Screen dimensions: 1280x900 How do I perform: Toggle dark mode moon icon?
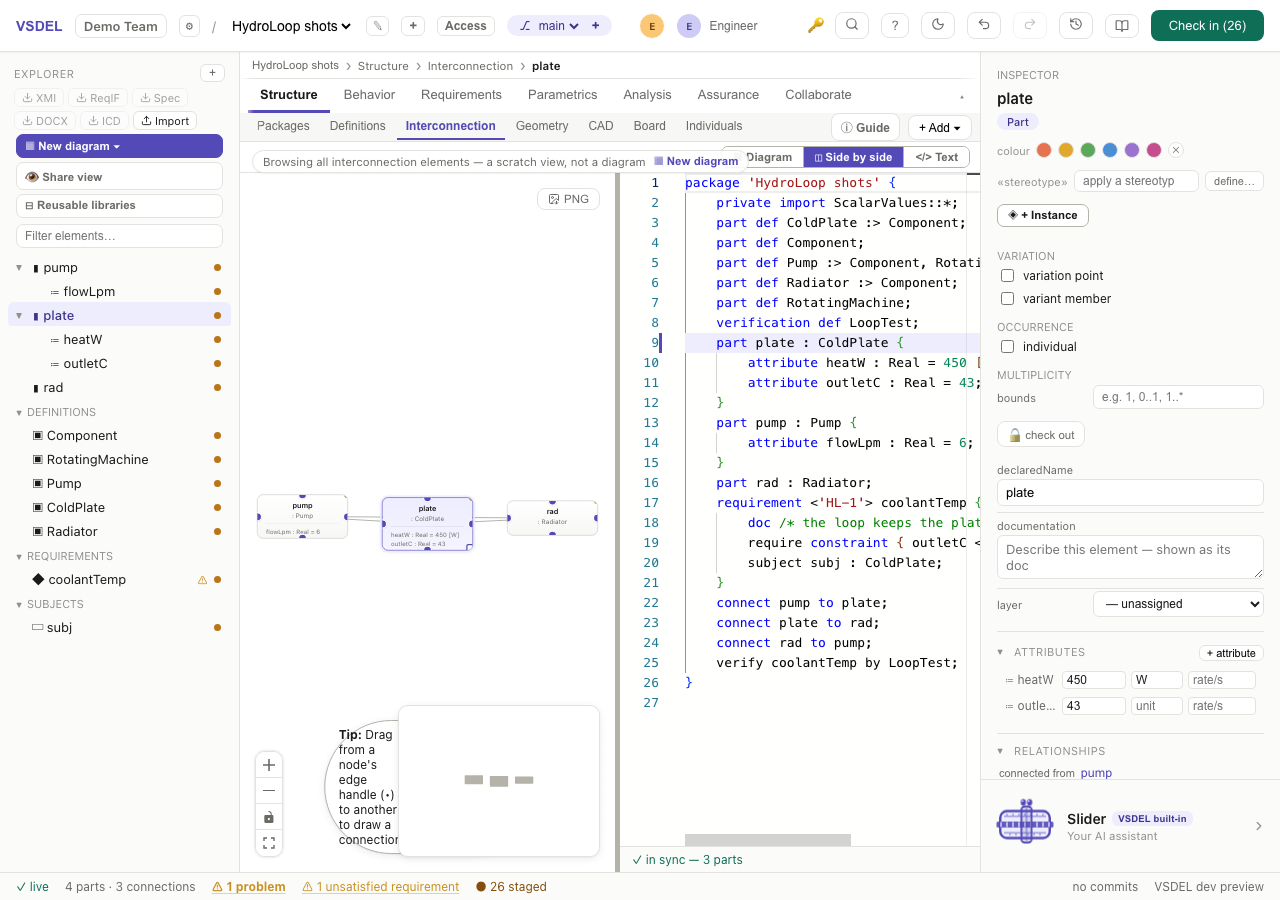(938, 25)
